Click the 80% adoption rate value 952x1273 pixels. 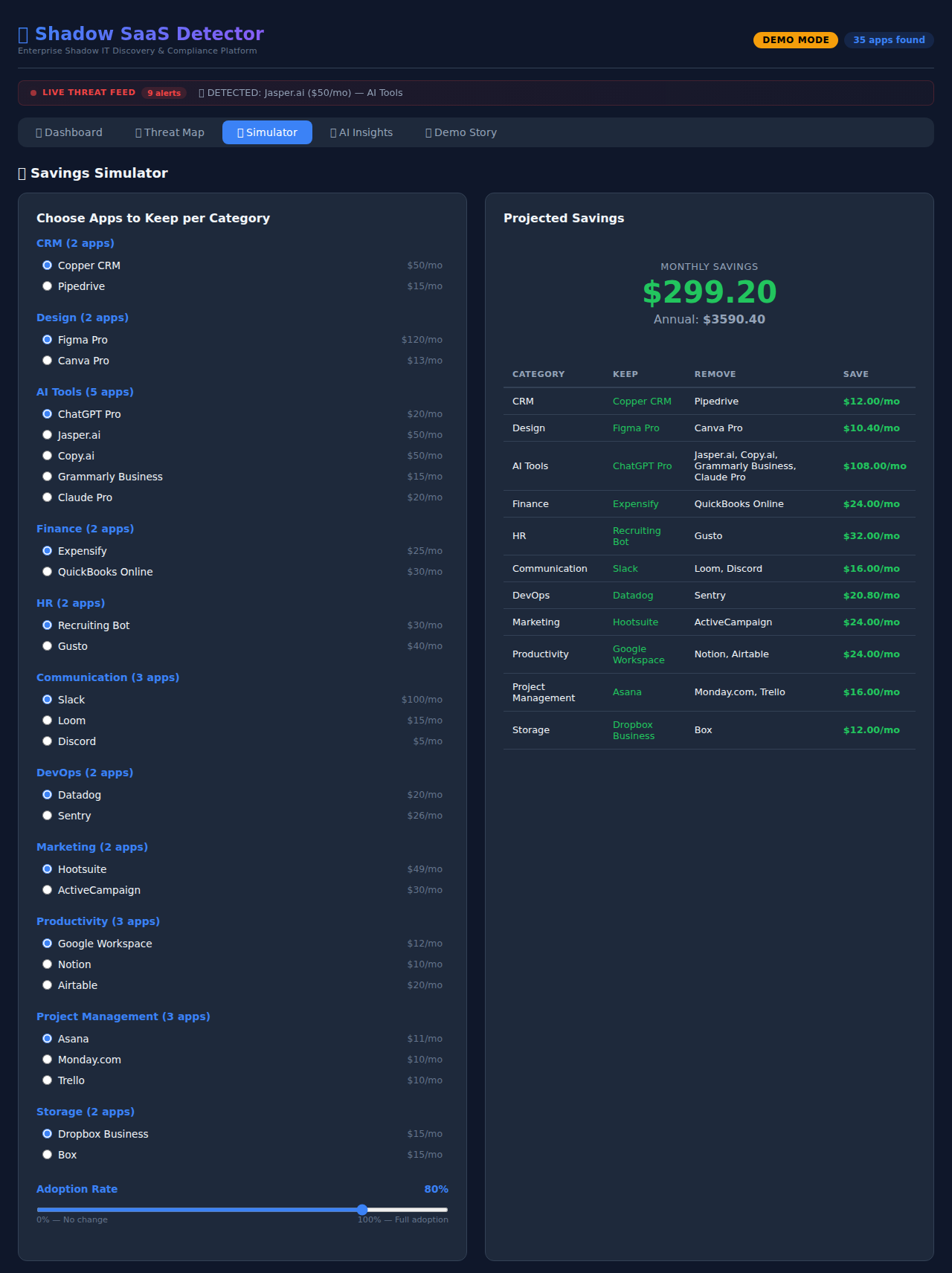click(x=436, y=1189)
